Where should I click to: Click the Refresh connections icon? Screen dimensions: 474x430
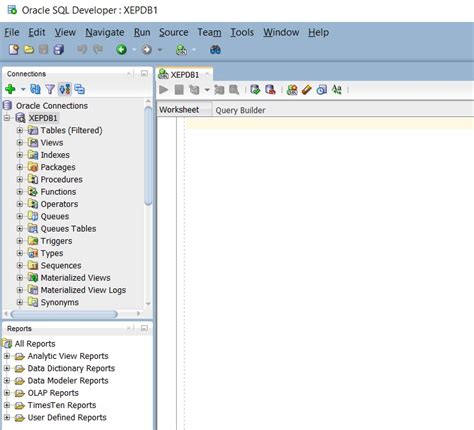coord(35,89)
